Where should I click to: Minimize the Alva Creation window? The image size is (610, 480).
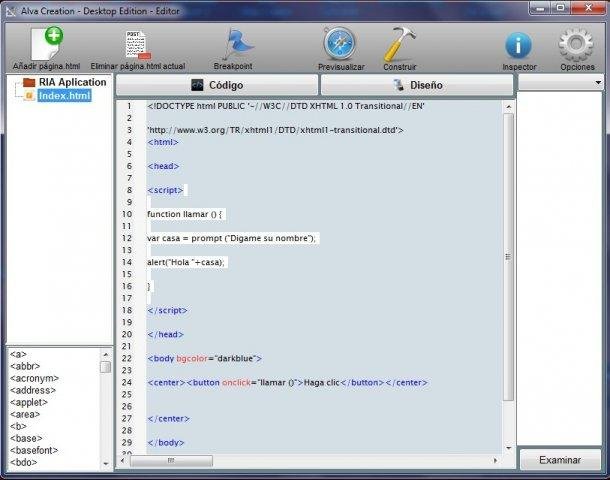click(x=540, y=8)
